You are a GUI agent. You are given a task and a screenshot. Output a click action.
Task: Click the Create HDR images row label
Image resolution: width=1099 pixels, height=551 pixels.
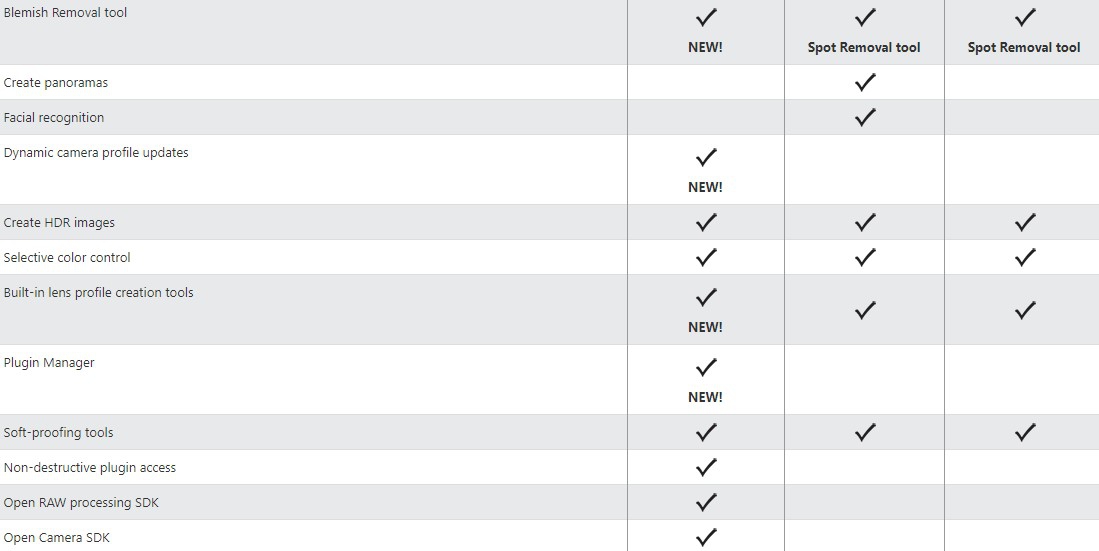(52, 223)
